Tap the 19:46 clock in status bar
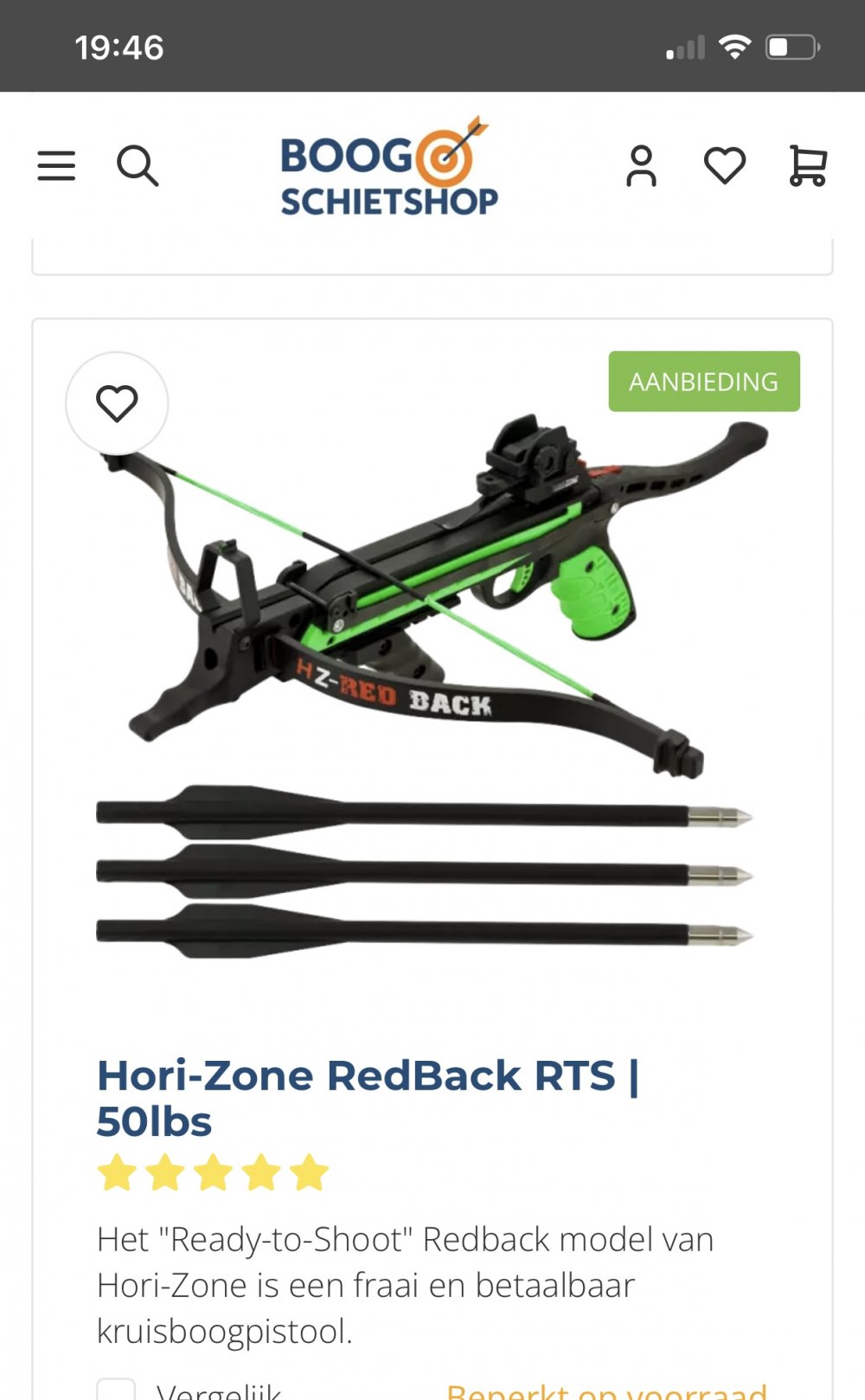 [x=119, y=48]
